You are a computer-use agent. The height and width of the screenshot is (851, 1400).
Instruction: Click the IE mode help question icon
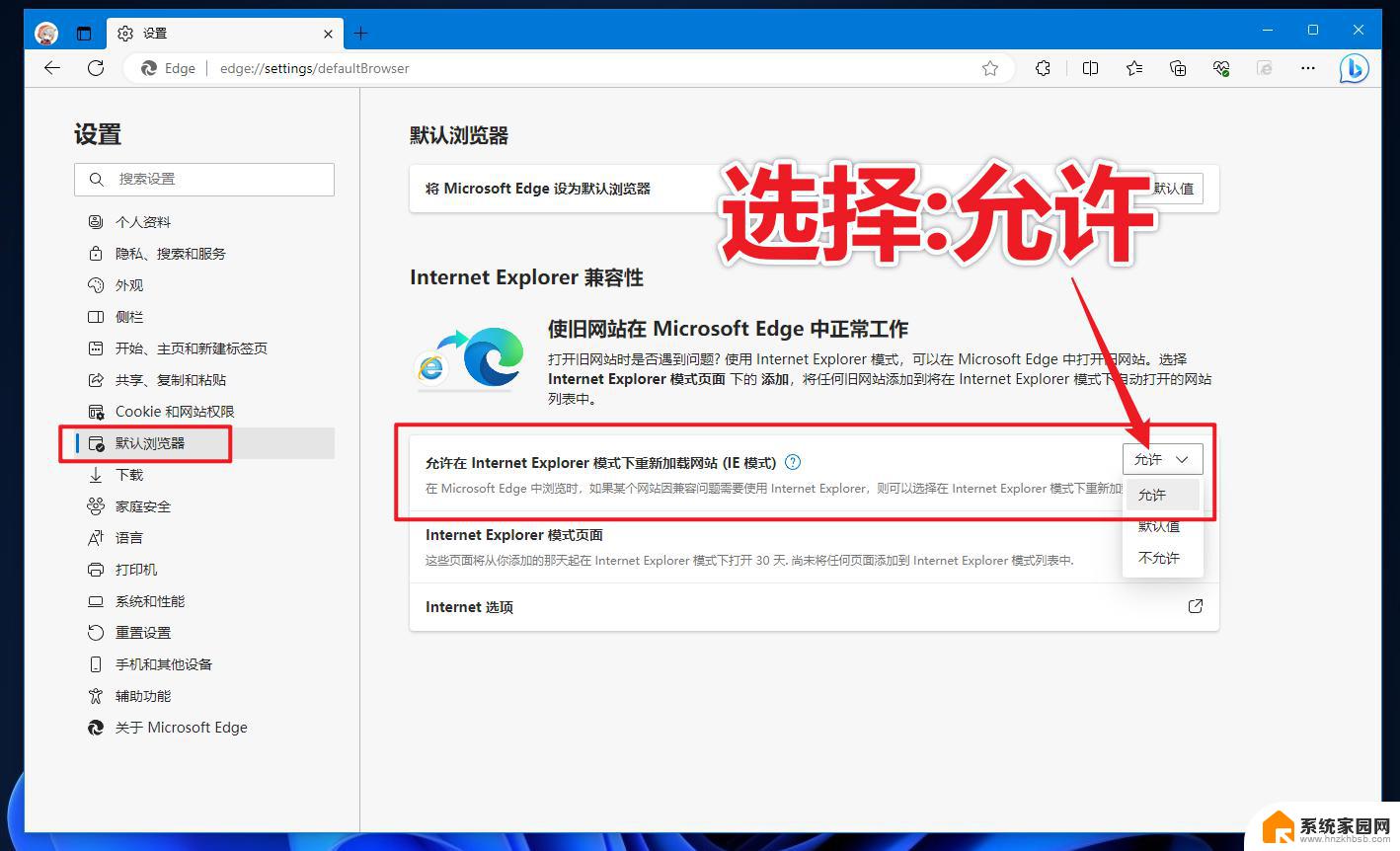point(793,462)
